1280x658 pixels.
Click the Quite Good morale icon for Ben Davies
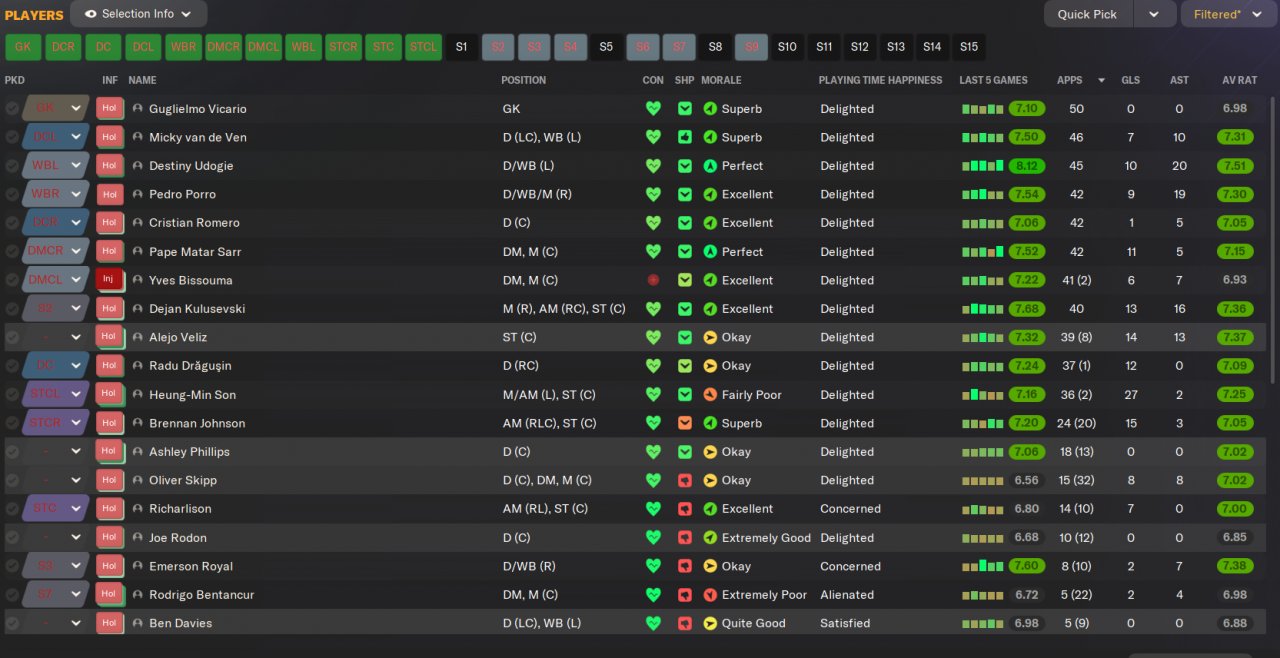(710, 623)
